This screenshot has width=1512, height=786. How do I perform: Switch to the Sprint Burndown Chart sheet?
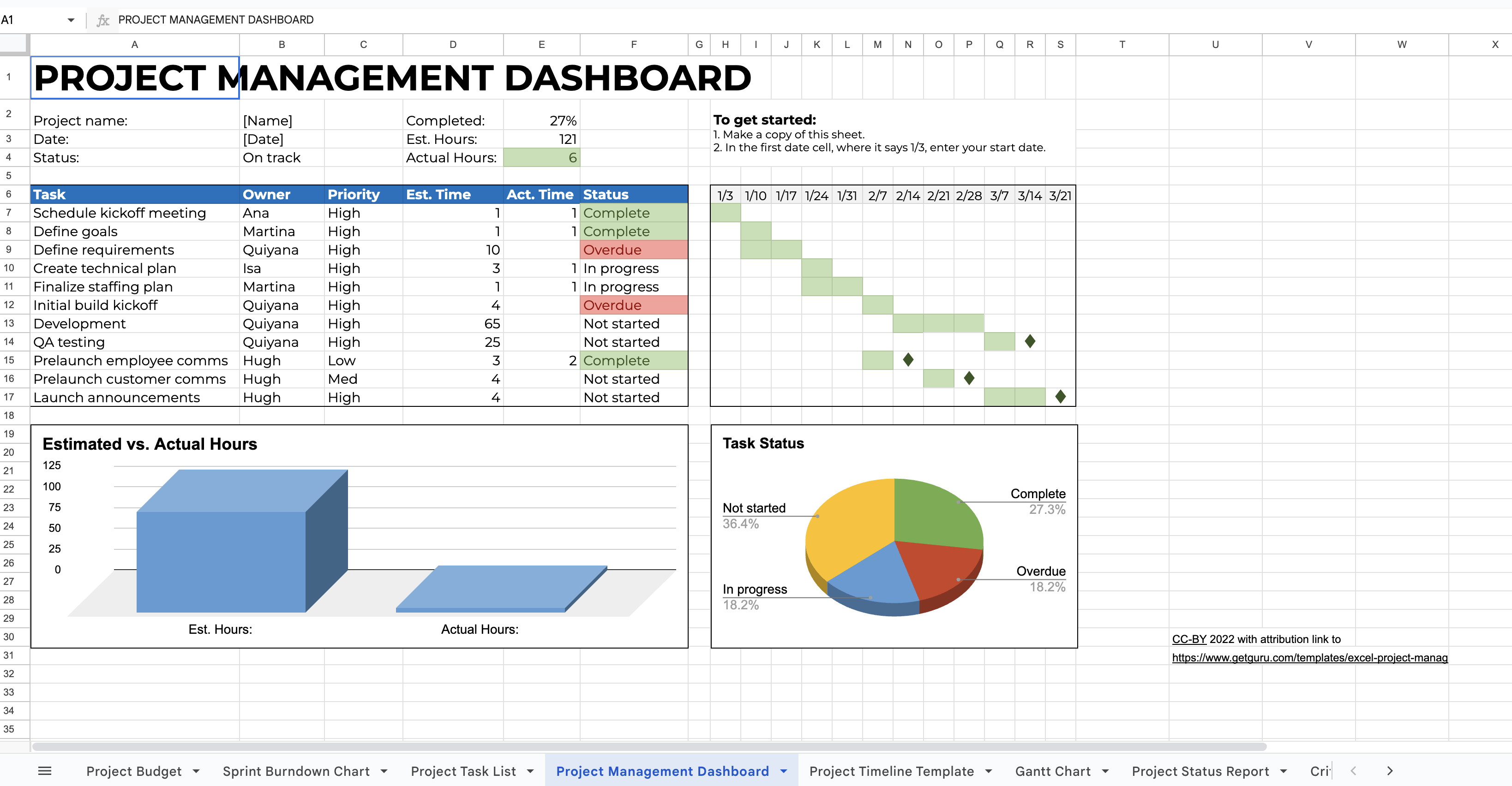(296, 771)
